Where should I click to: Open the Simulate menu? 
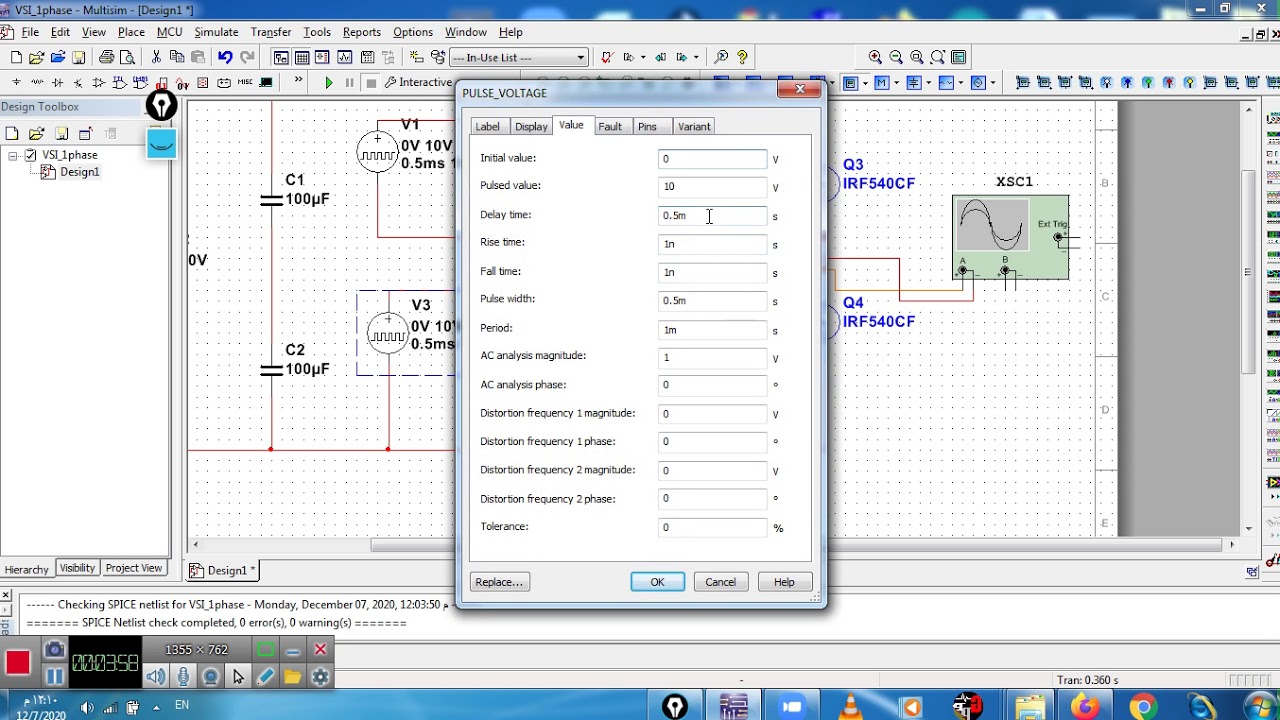click(x=216, y=32)
